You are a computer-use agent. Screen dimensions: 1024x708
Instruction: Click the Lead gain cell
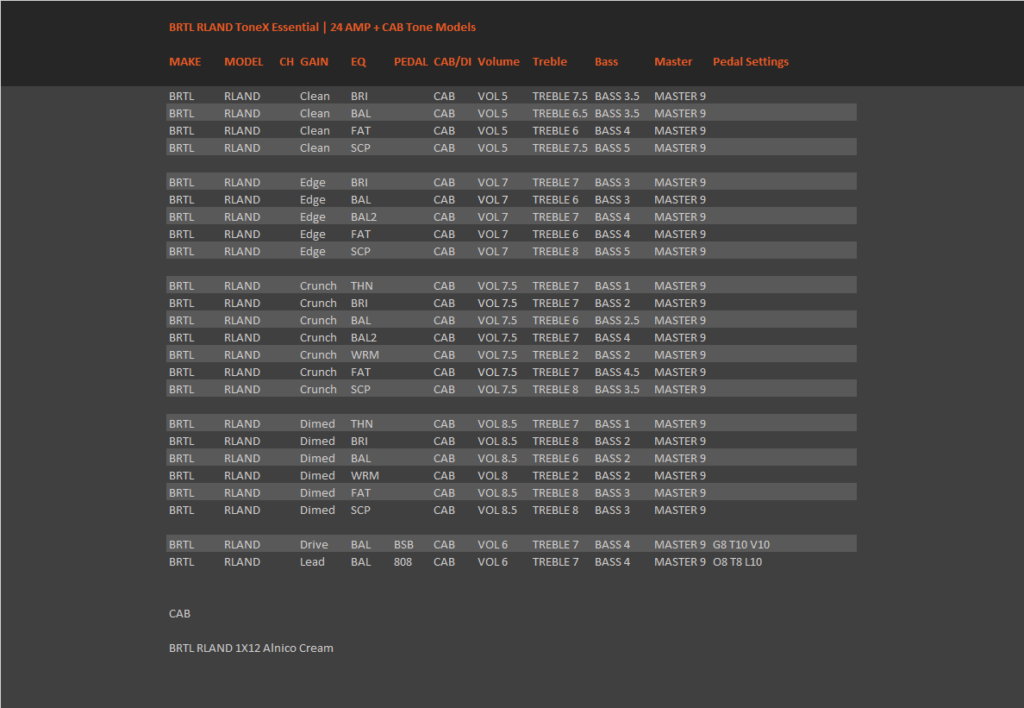(312, 562)
